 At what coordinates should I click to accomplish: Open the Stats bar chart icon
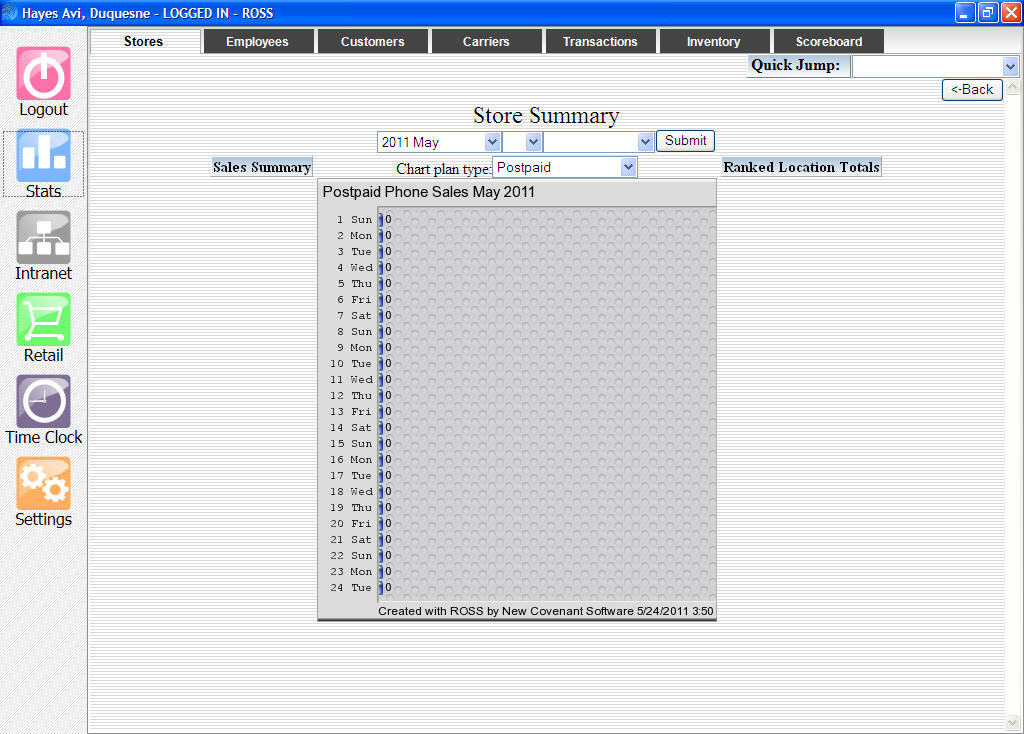tap(43, 155)
